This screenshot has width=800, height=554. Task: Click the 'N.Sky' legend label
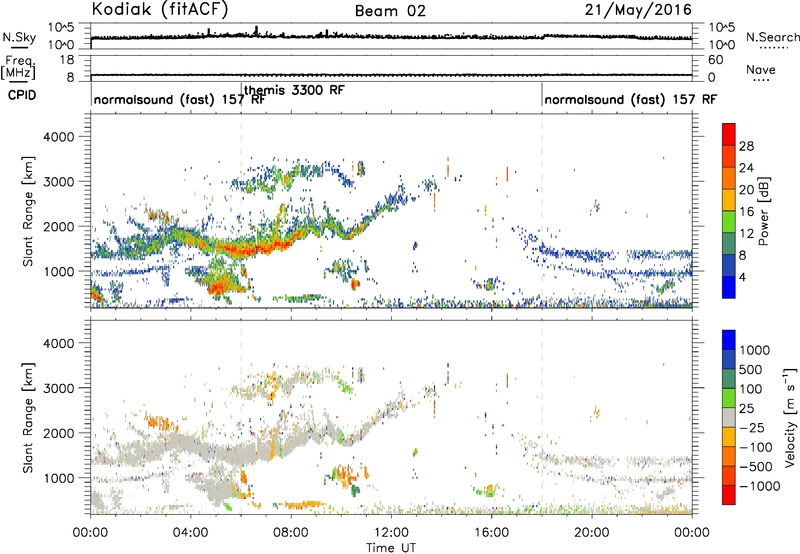click(19, 37)
